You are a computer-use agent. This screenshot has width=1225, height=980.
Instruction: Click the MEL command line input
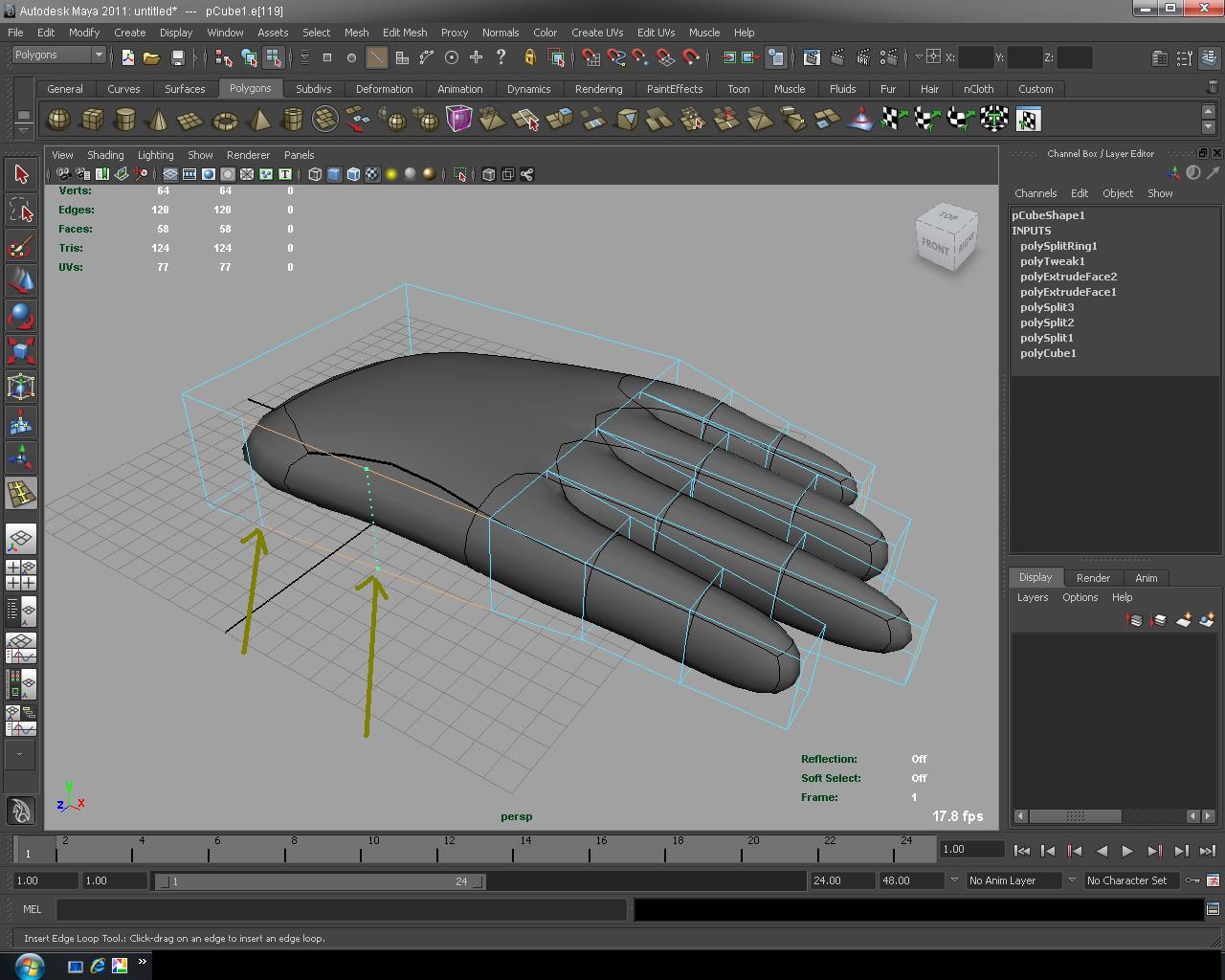(341, 909)
